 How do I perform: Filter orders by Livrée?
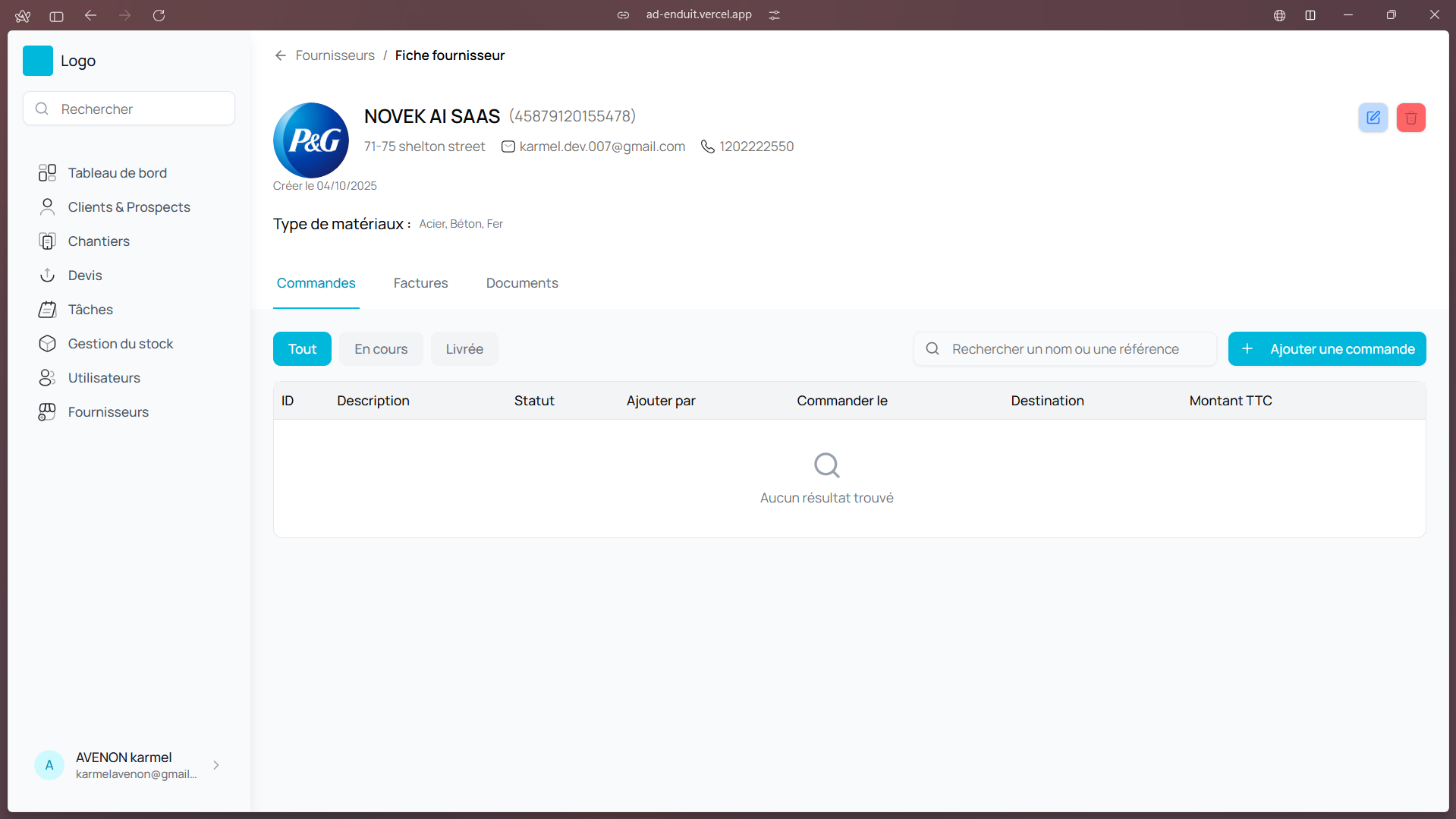coord(464,349)
